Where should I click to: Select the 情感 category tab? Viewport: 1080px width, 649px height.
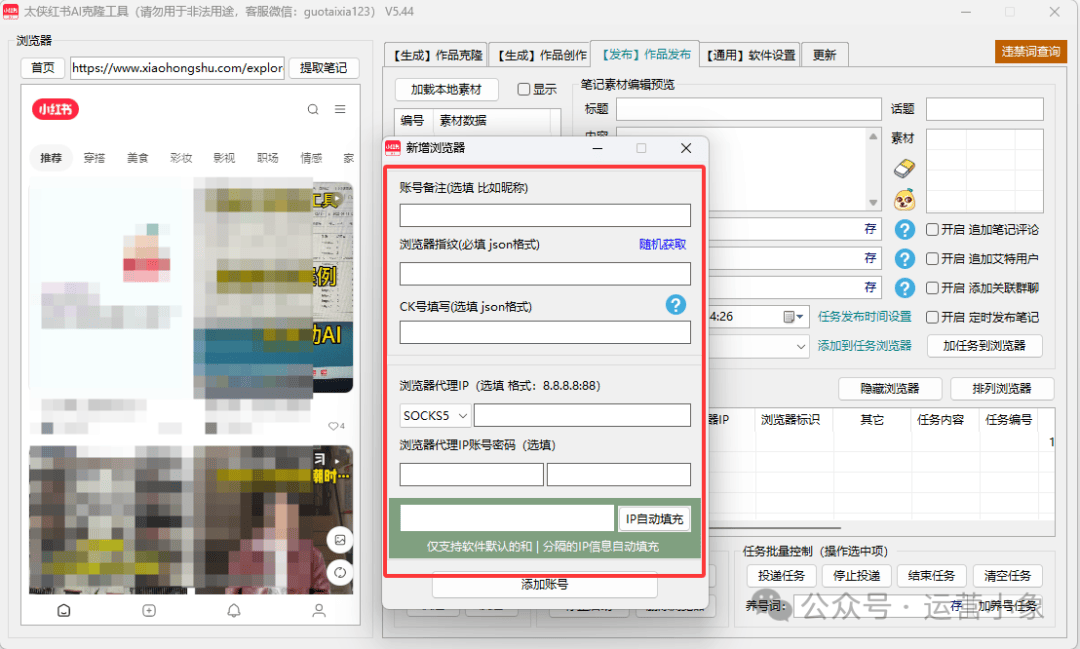coord(311,158)
